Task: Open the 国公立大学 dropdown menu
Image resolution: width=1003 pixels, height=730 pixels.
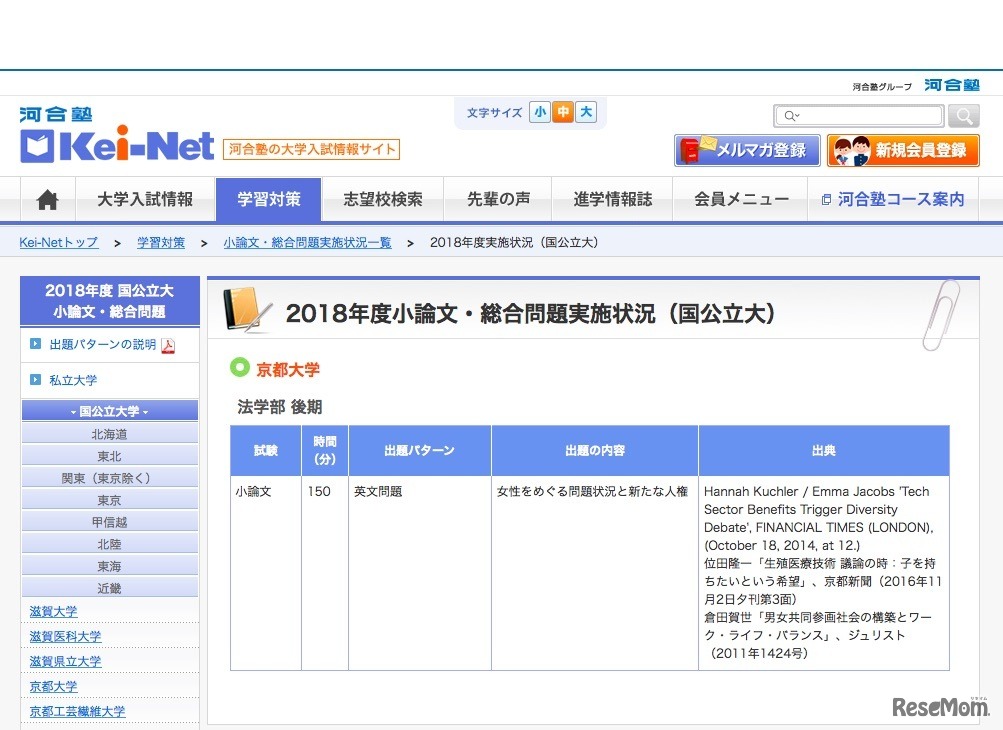Action: coord(109,410)
